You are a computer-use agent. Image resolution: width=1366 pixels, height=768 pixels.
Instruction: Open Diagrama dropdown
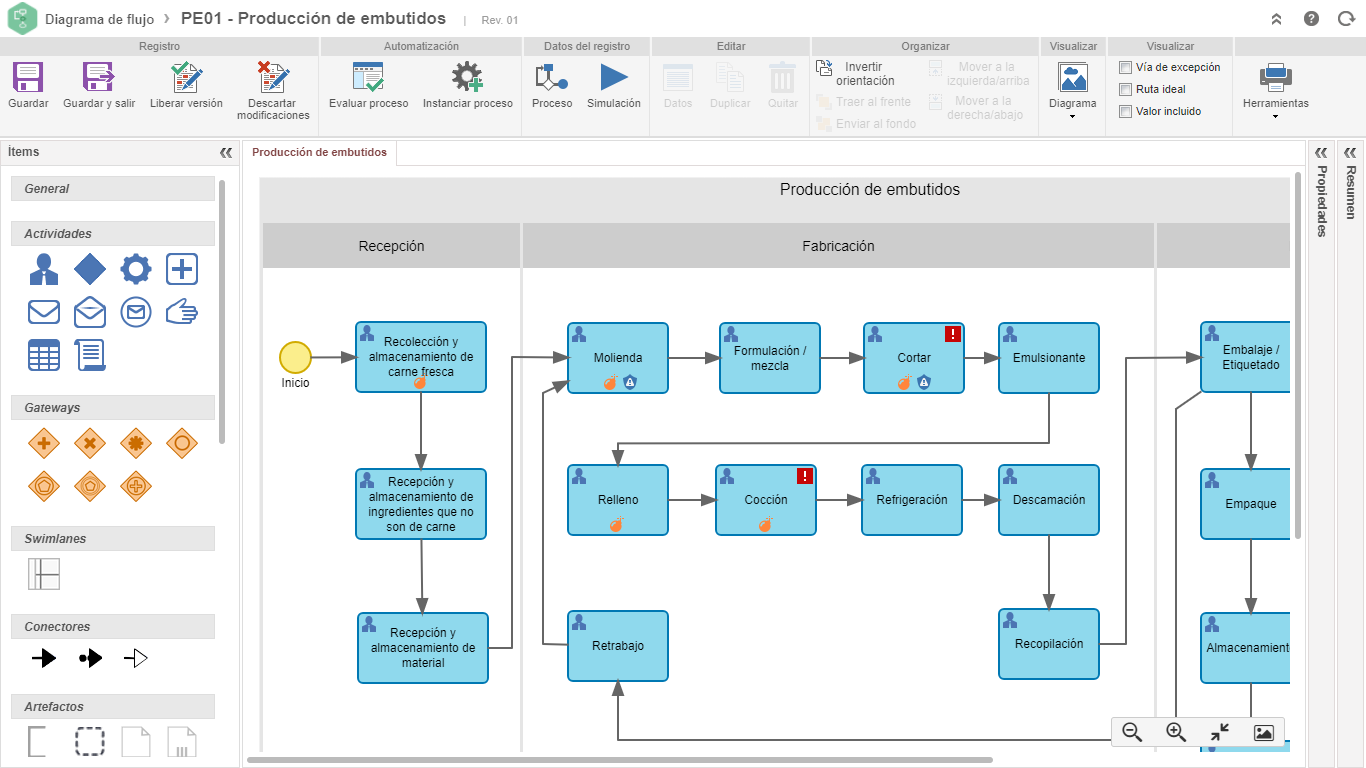(x=1072, y=92)
